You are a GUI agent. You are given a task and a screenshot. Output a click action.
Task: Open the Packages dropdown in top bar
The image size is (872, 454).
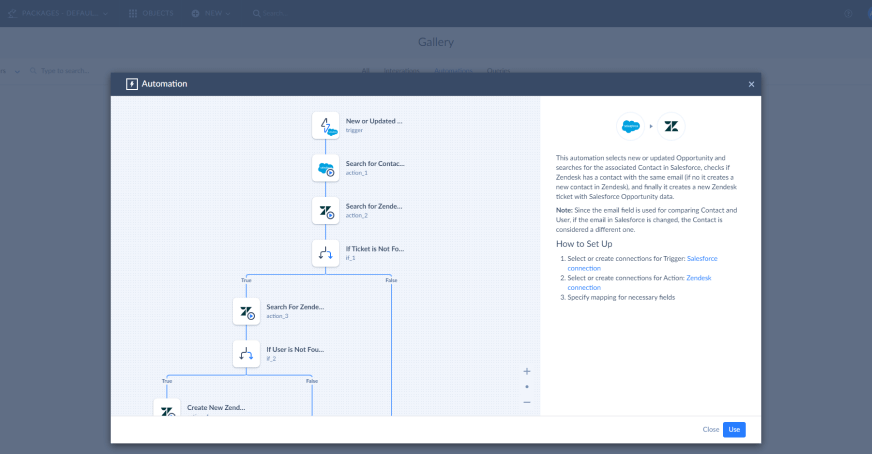pos(58,13)
